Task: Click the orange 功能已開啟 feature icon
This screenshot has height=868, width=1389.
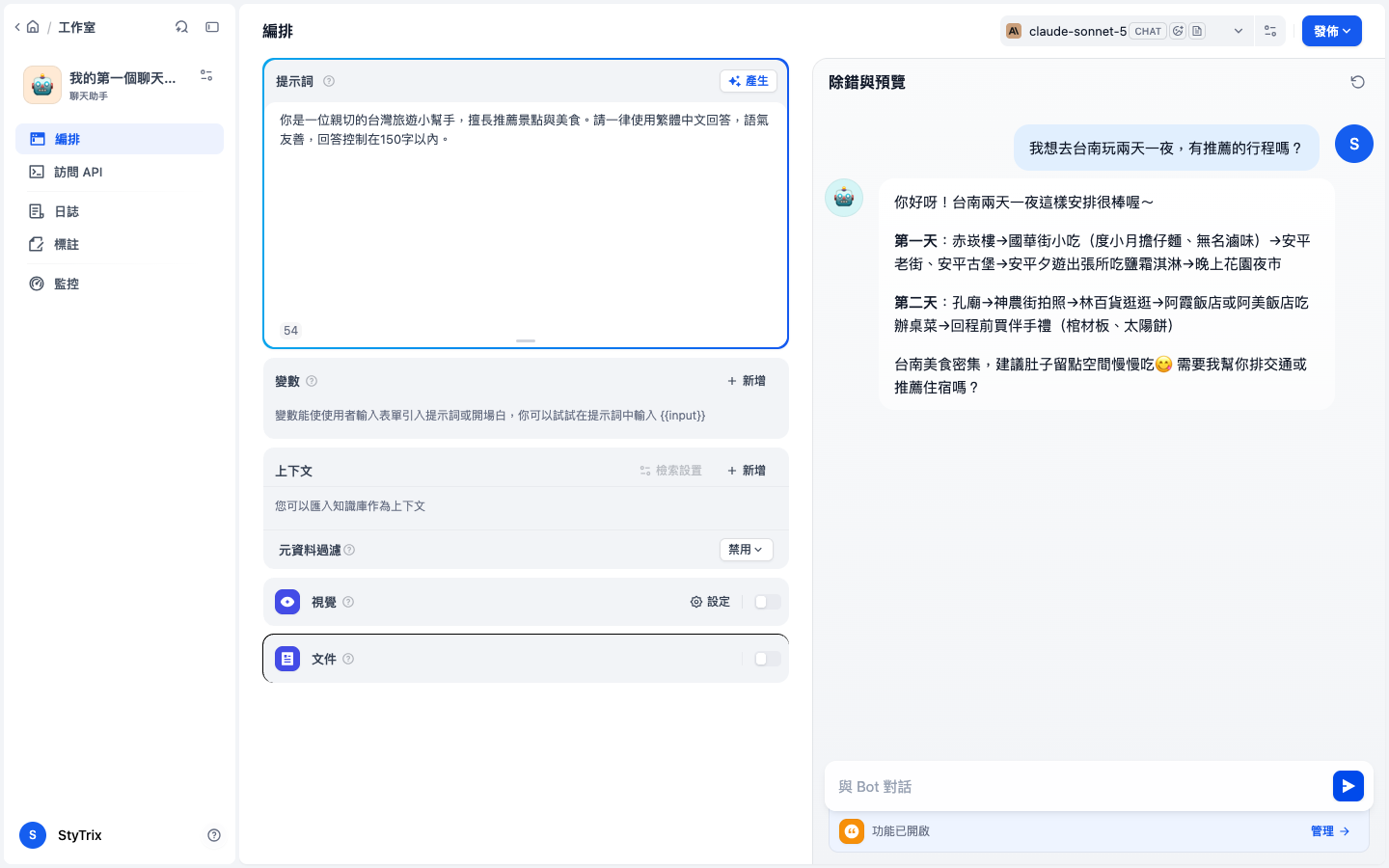Action: pyautogui.click(x=852, y=831)
